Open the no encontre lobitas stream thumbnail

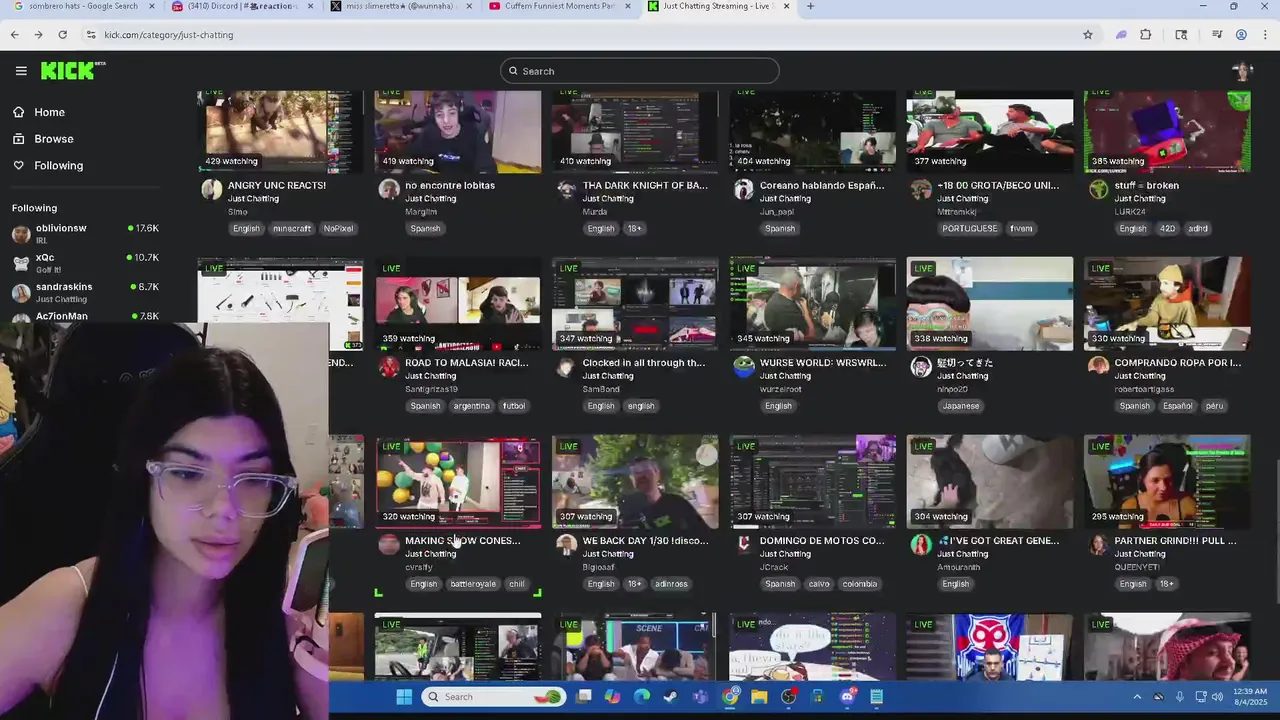tap(458, 132)
